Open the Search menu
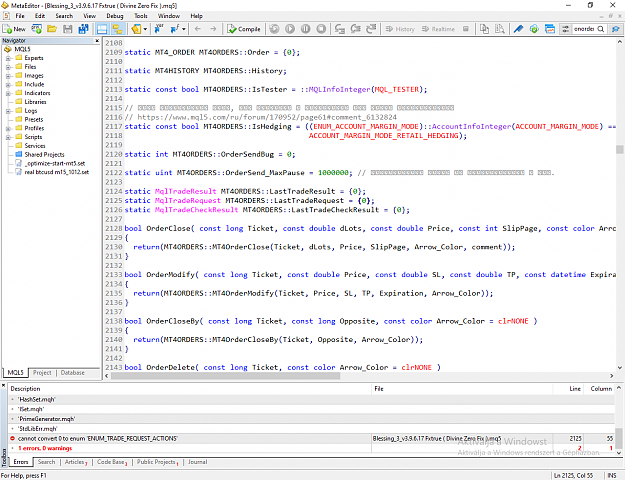Image resolution: width=625 pixels, height=480 pixels. point(64,16)
